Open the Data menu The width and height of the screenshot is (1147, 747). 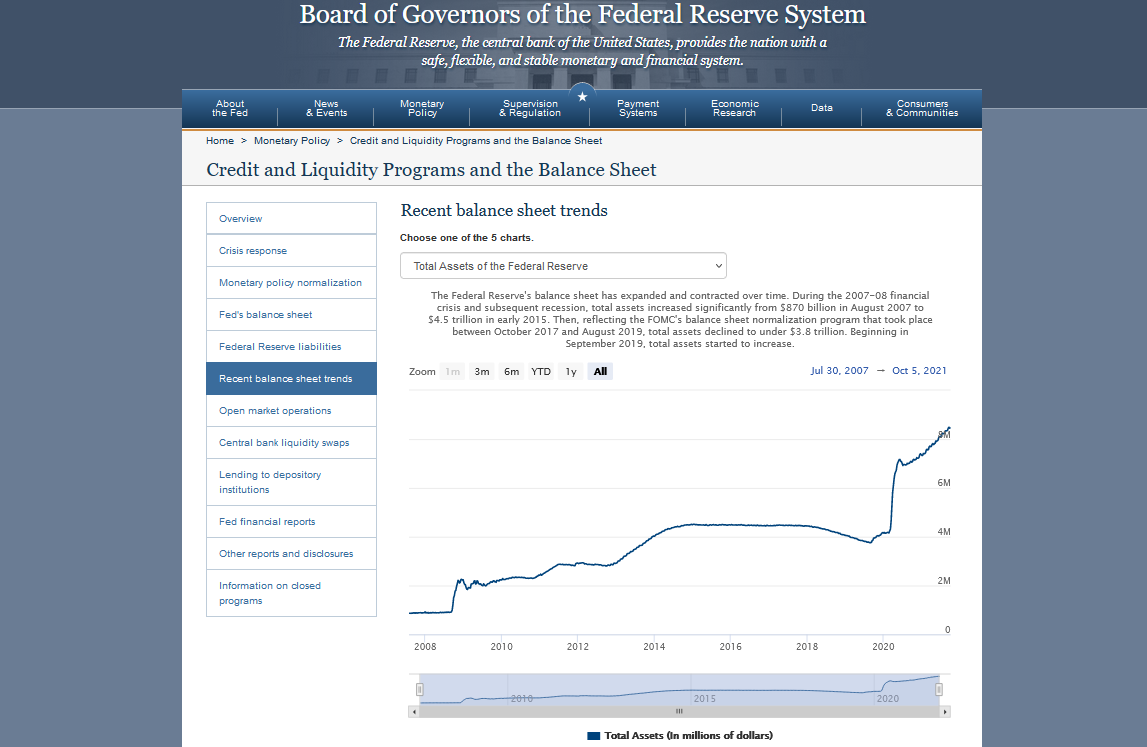821,108
